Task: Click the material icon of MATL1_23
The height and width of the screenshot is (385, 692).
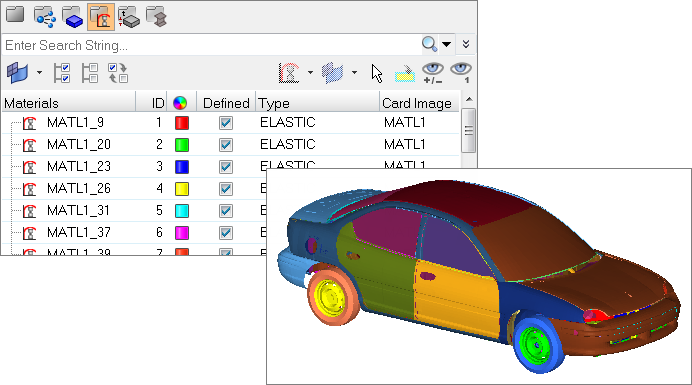Action: pyautogui.click(x=30, y=167)
